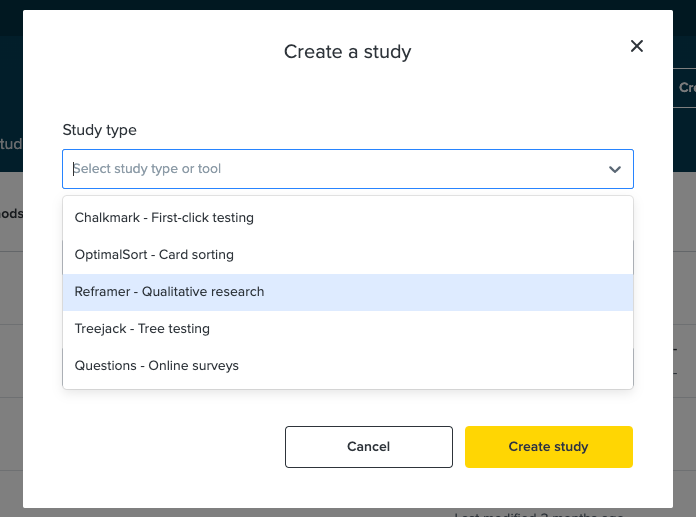Choose Treejack - Tree testing

point(348,329)
